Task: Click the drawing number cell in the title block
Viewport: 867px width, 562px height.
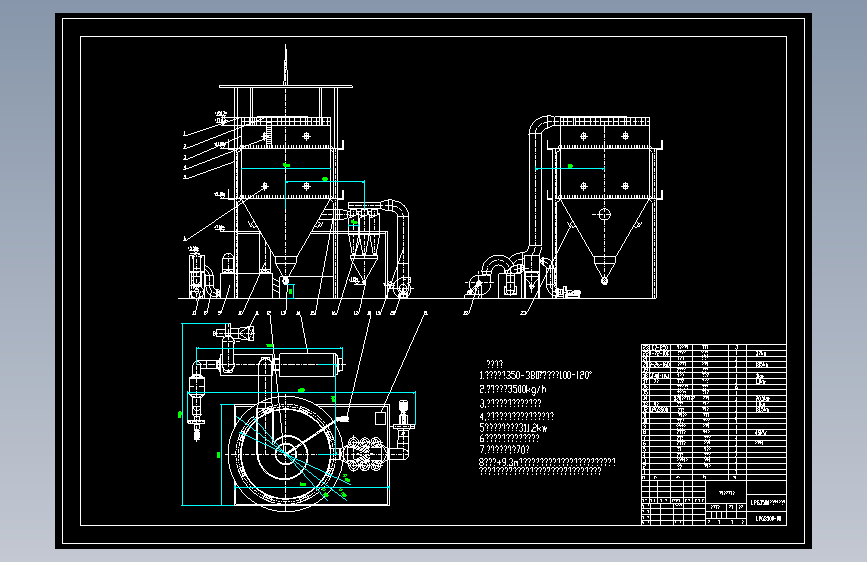Action: click(x=766, y=519)
